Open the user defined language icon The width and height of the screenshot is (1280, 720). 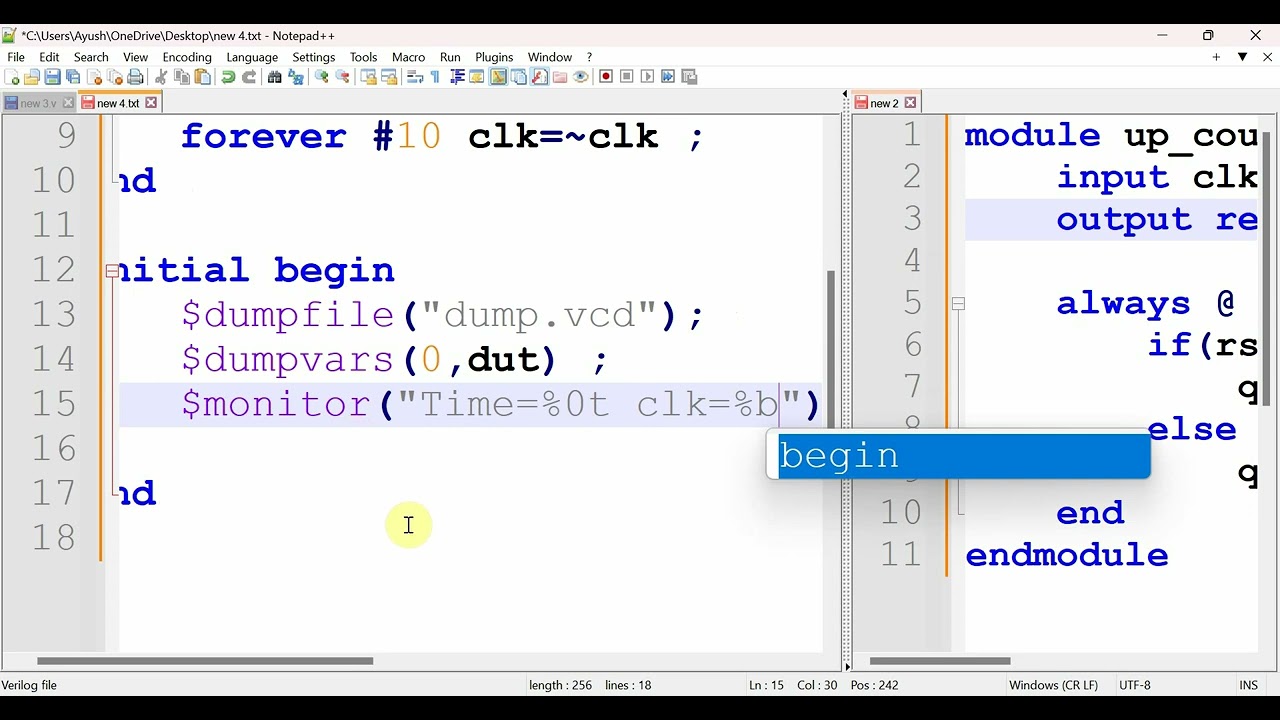coord(477,77)
